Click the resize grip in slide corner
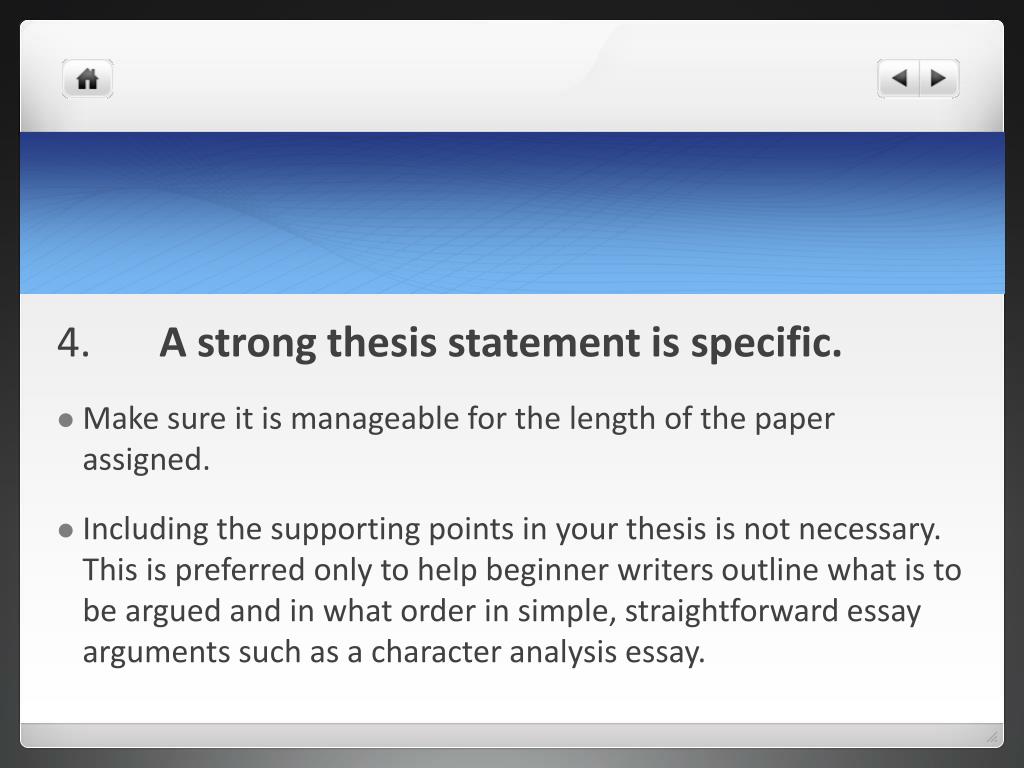The width and height of the screenshot is (1024, 768). click(x=992, y=737)
